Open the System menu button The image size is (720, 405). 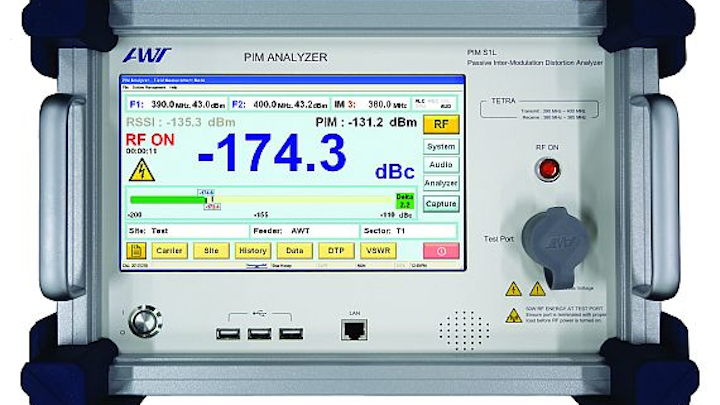coord(441,146)
